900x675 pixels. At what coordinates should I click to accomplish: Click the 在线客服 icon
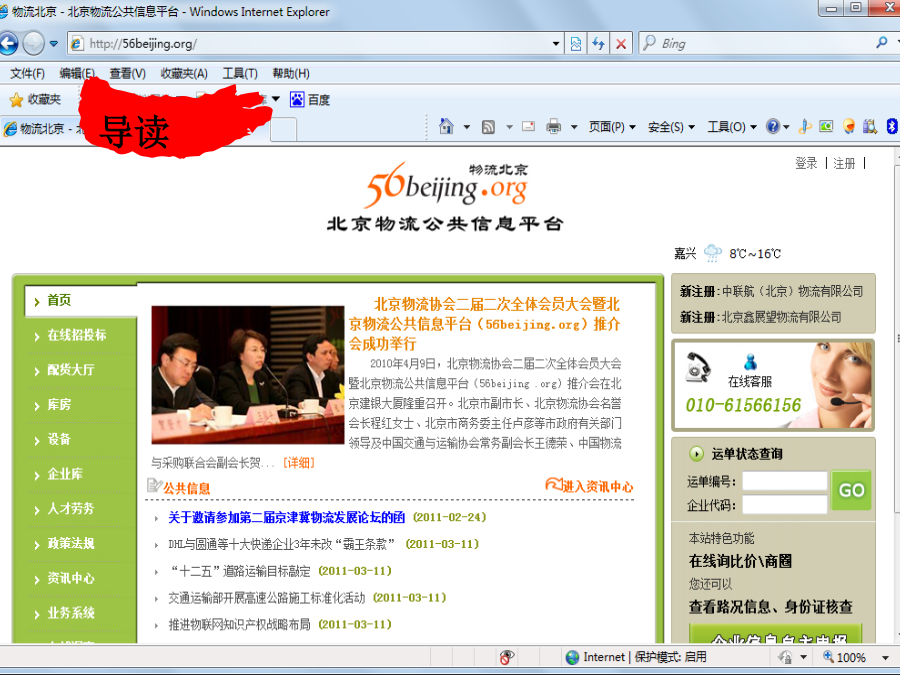[x=750, y=363]
